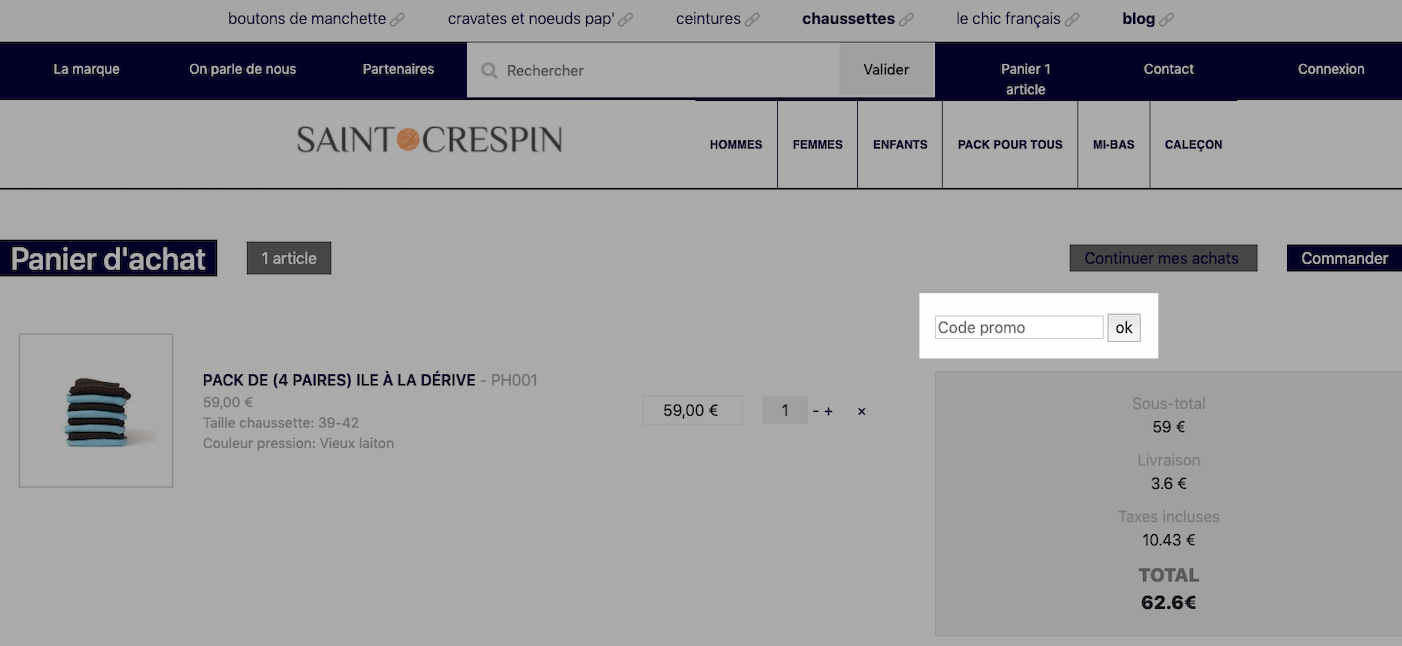Proceed with the Commander button
The image size is (1402, 646).
pyautogui.click(x=1344, y=258)
